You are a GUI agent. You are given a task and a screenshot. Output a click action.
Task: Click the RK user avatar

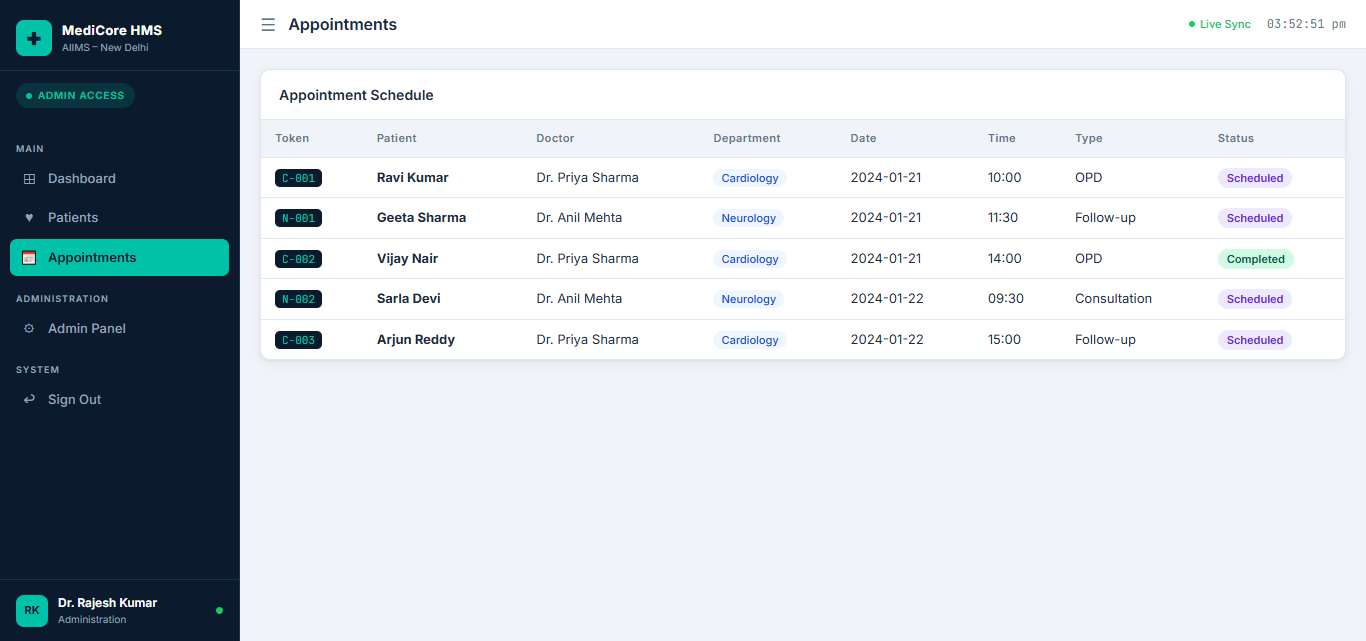(x=32, y=610)
